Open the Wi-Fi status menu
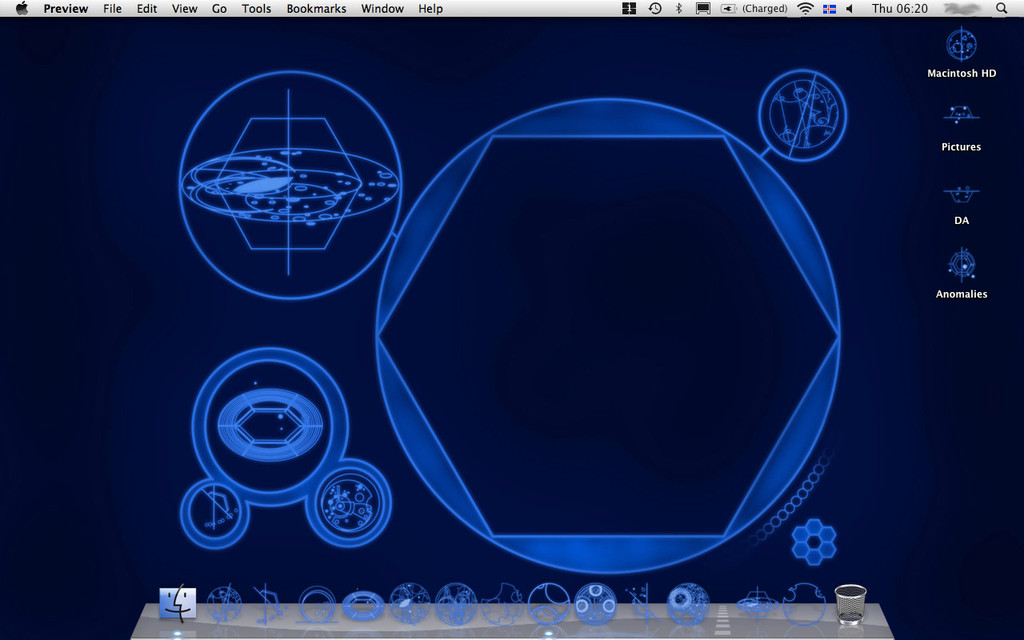This screenshot has width=1024, height=640. click(x=806, y=8)
